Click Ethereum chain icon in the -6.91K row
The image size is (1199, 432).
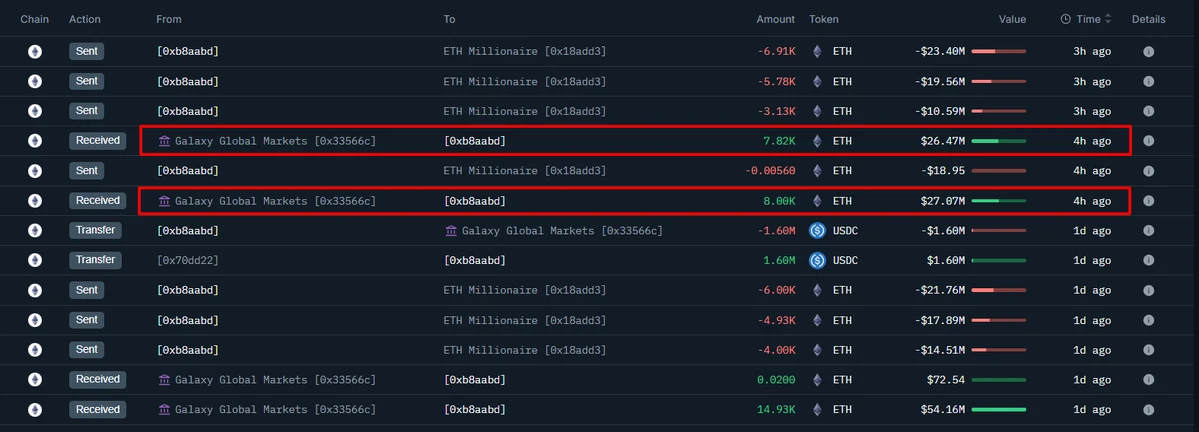pyautogui.click(x=35, y=52)
